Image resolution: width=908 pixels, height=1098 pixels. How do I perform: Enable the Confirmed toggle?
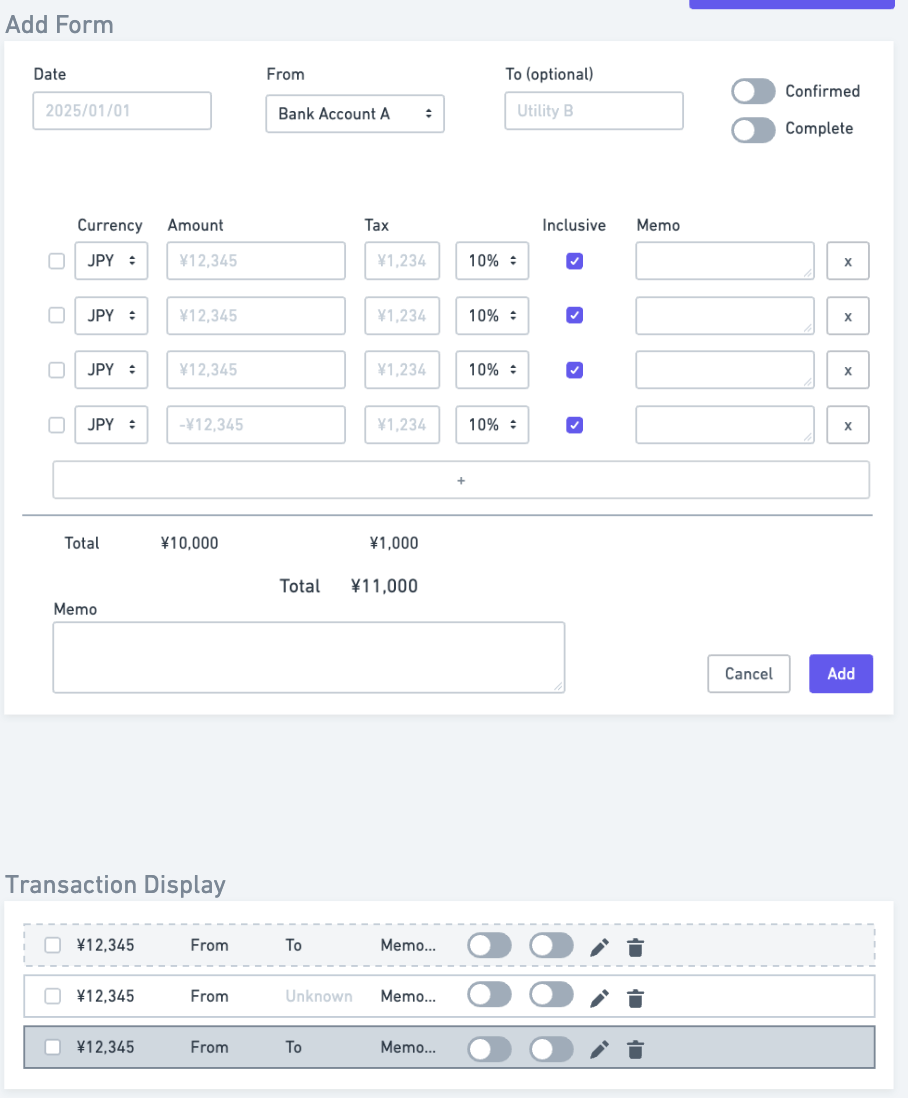[753, 91]
